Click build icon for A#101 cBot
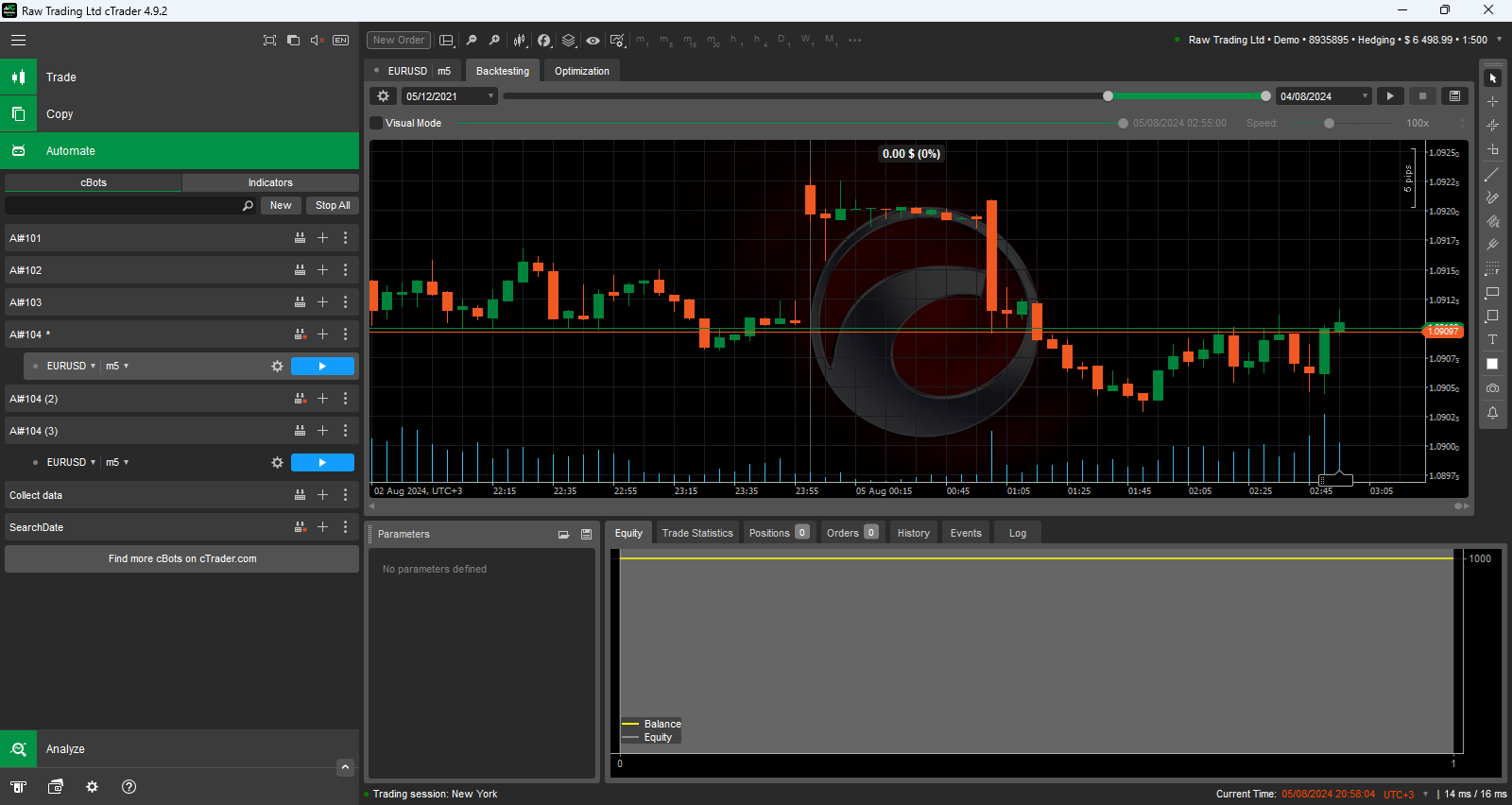Screen dimensions: 1512x805 point(300,238)
